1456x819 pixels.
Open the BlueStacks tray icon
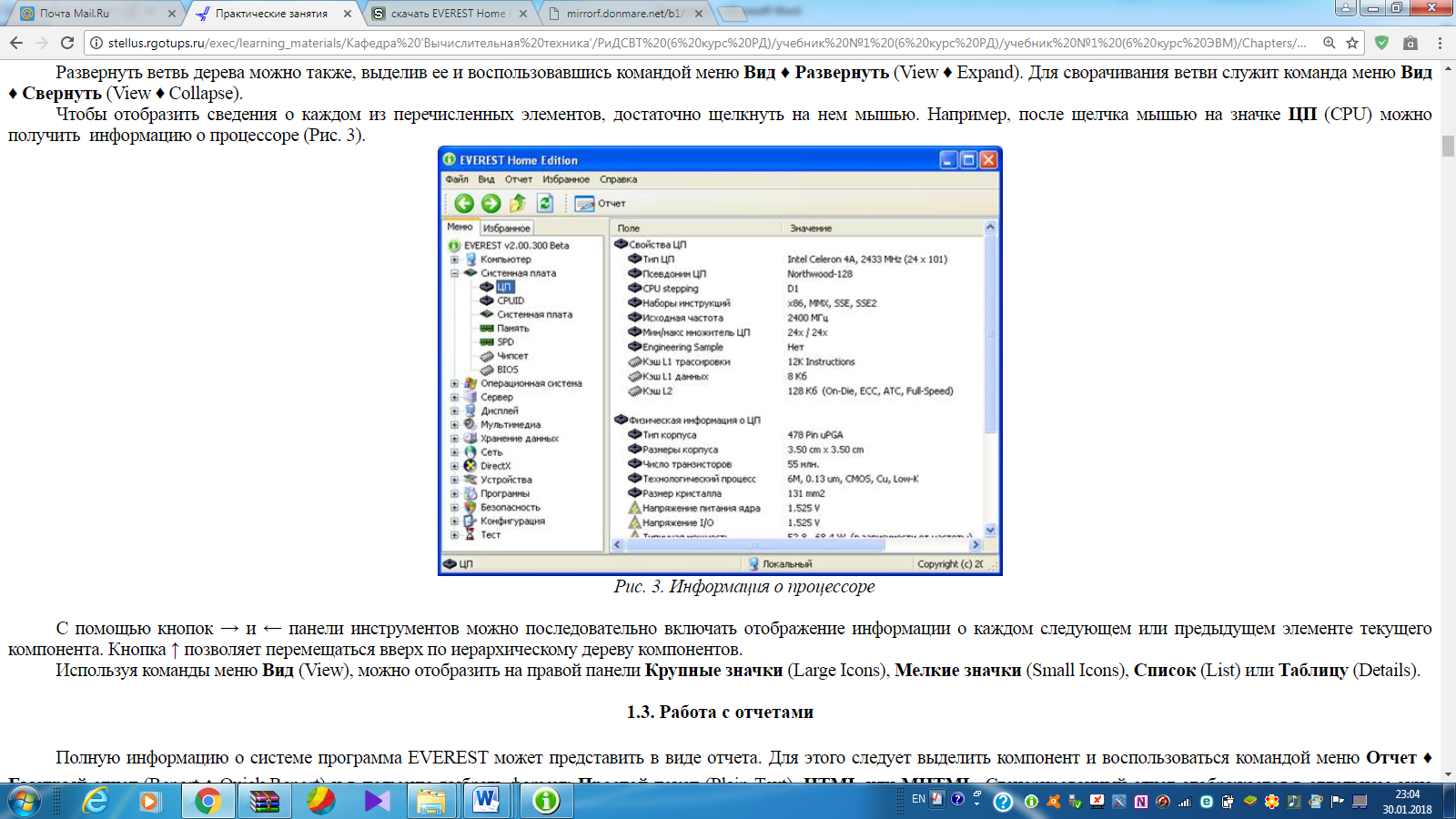pyautogui.click(x=1249, y=802)
